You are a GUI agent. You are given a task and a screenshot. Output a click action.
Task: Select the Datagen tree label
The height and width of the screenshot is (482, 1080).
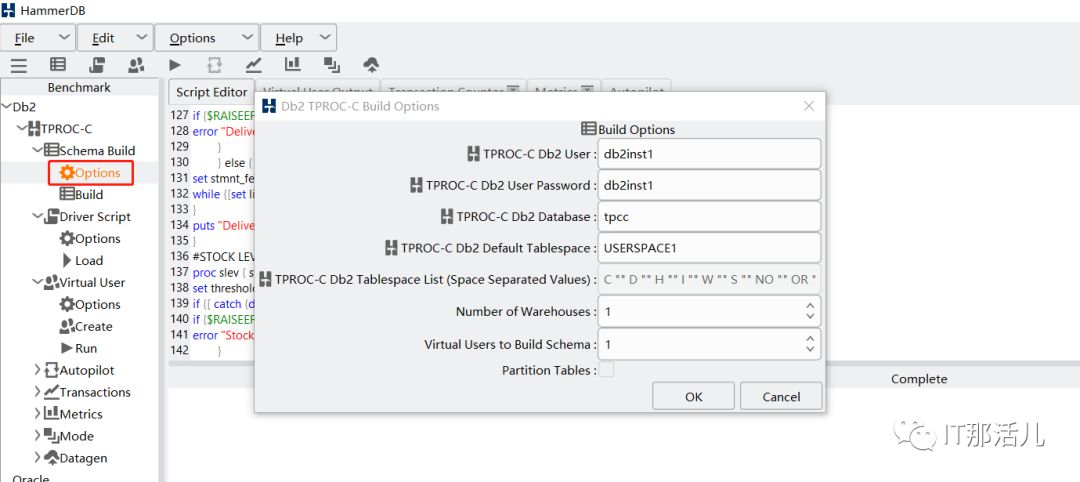(x=83, y=459)
